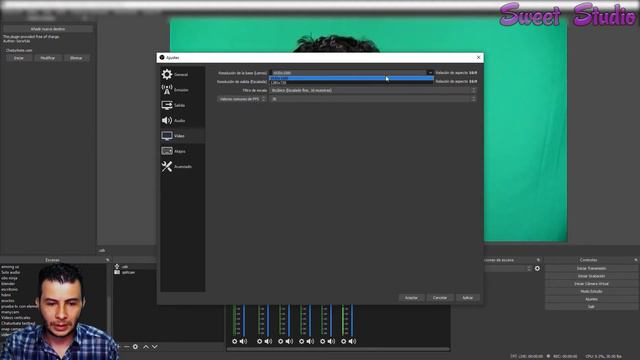Move selected source down with arrow
Image resolution: width=640 pixels, height=360 pixels.
[x=155, y=347]
